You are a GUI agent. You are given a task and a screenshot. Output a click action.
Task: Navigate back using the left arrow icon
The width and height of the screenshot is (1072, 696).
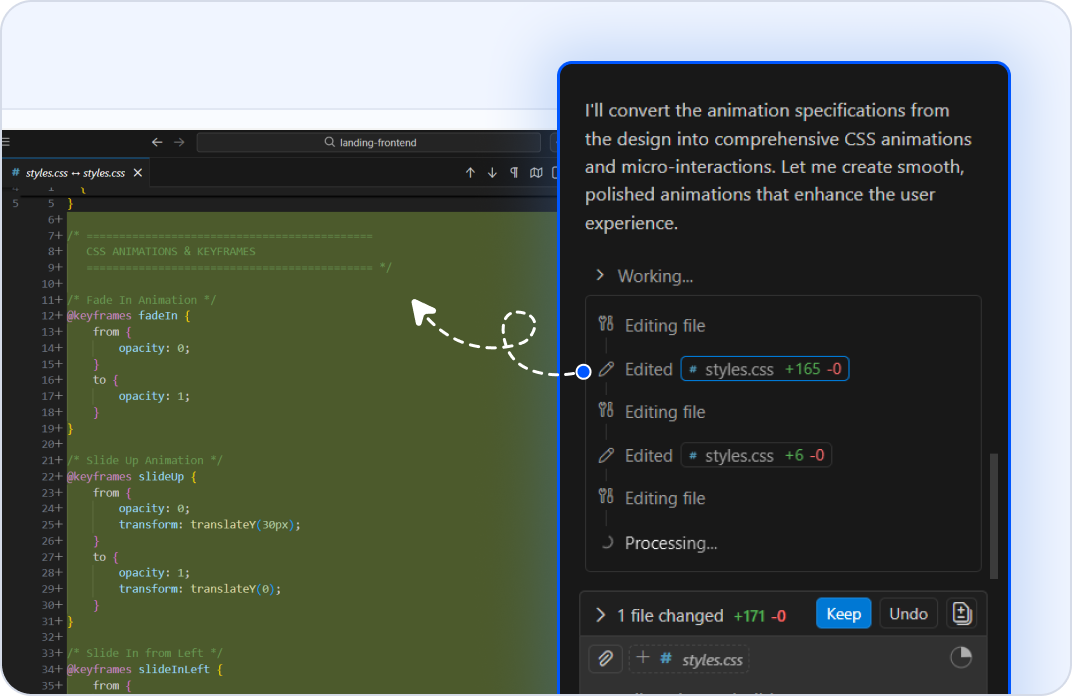point(156,142)
